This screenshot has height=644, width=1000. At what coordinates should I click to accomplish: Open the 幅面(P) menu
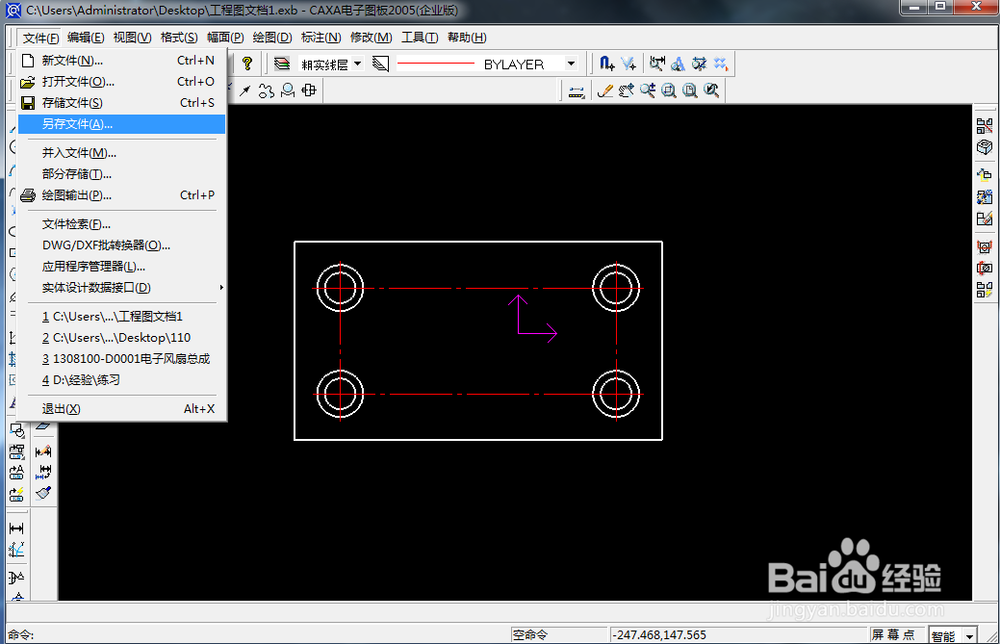pyautogui.click(x=225, y=38)
